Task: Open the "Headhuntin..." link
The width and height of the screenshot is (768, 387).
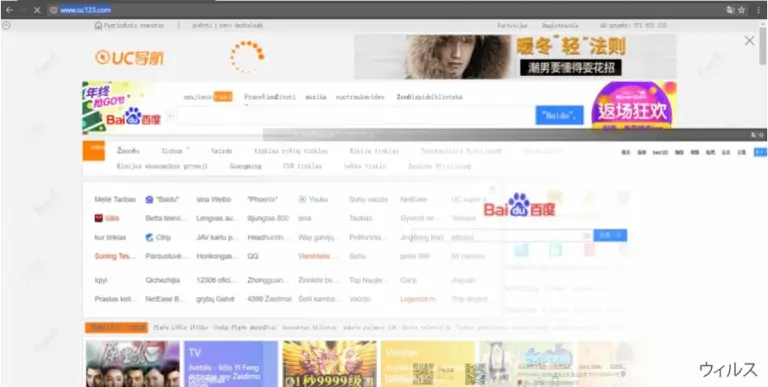Action: [268, 238]
